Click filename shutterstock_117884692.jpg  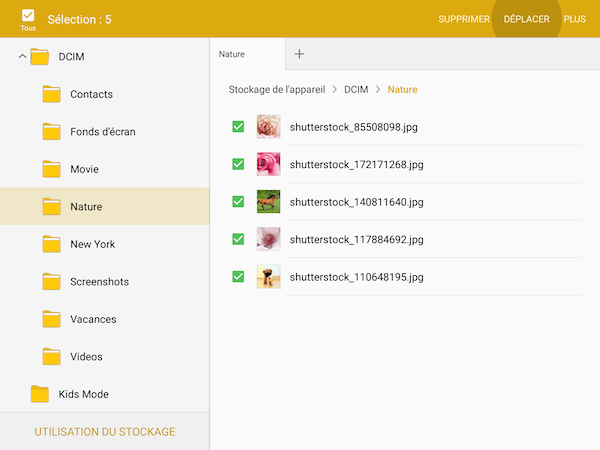pos(357,240)
